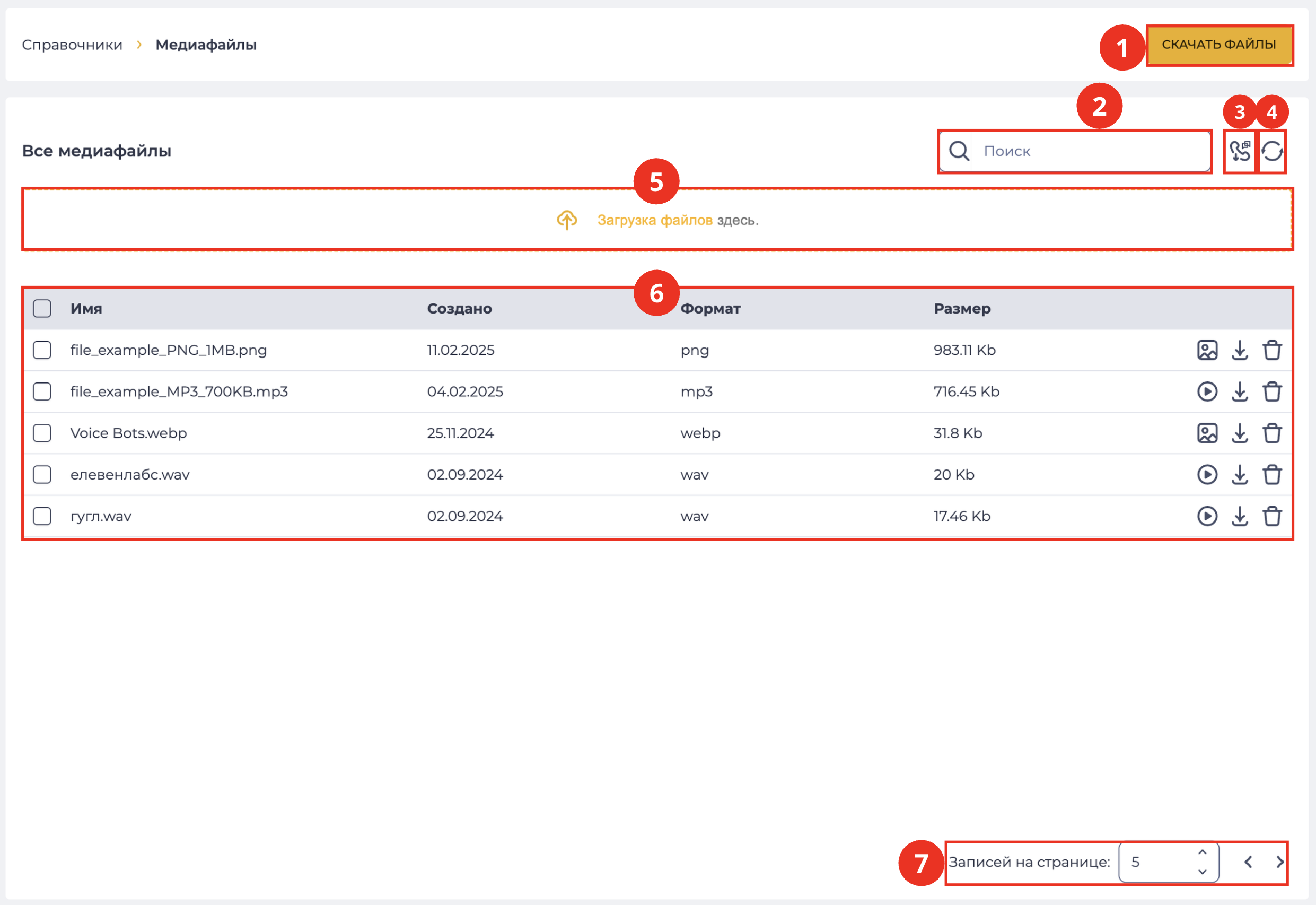Viewport: 1316px width, 905px height.
Task: Click the 25.11.2024 date cell
Action: pos(460,433)
